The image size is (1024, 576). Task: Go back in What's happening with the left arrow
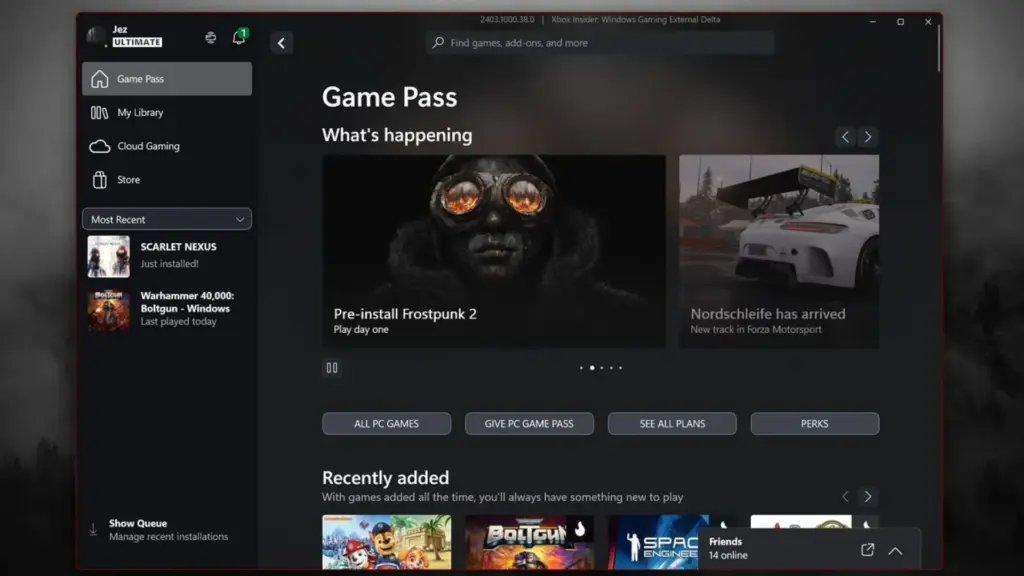pyautogui.click(x=845, y=136)
